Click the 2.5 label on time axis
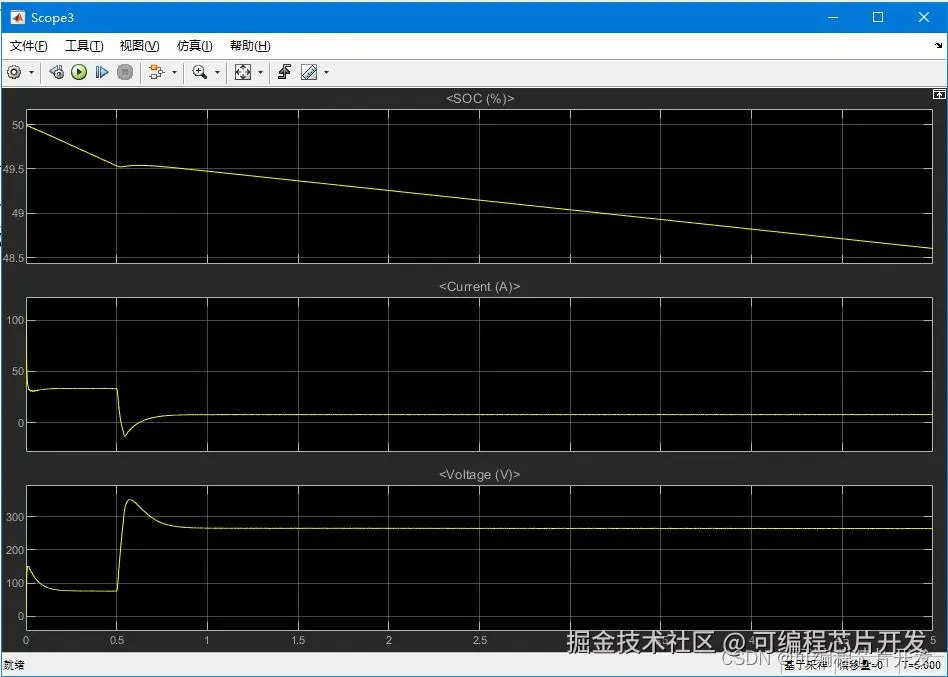Viewport: 948px width, 677px height. click(479, 640)
